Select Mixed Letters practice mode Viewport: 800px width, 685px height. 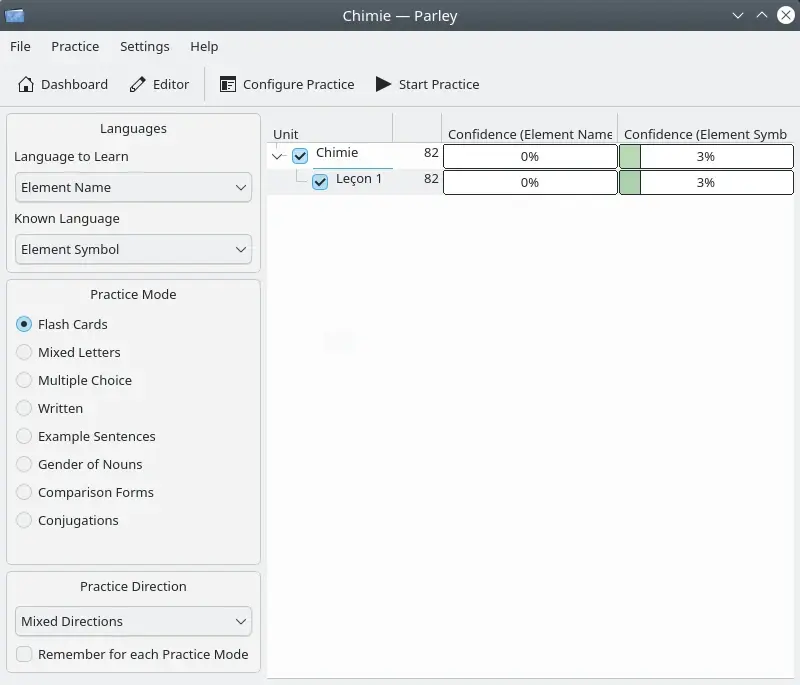68,352
